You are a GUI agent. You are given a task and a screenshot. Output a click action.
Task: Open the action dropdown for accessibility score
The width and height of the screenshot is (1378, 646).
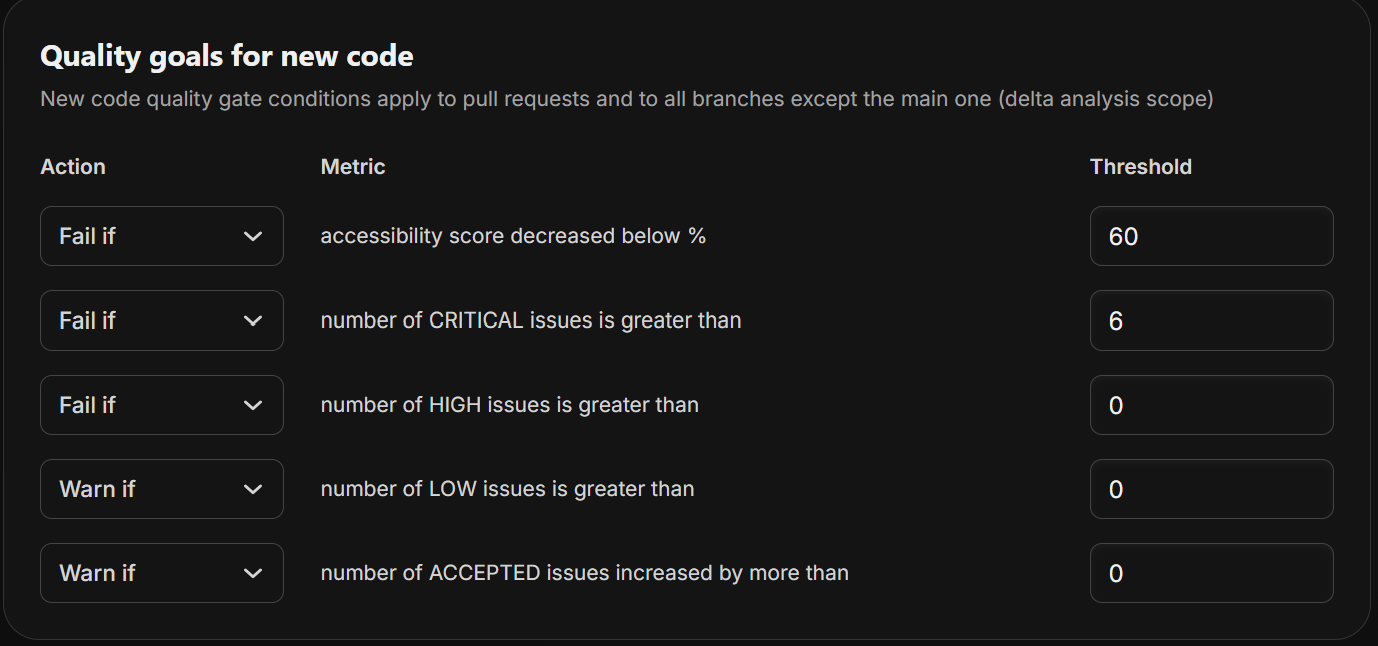point(161,236)
